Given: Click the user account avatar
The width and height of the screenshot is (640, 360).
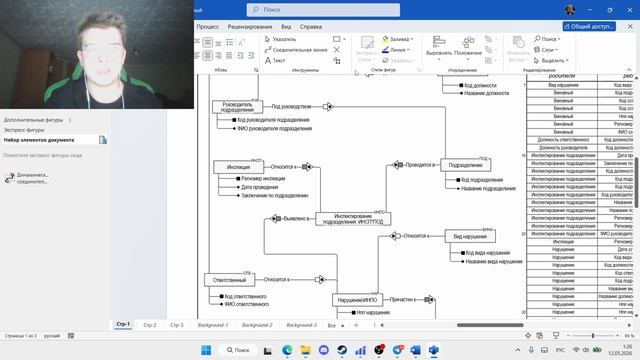Looking at the screenshot, I should click(x=570, y=10).
